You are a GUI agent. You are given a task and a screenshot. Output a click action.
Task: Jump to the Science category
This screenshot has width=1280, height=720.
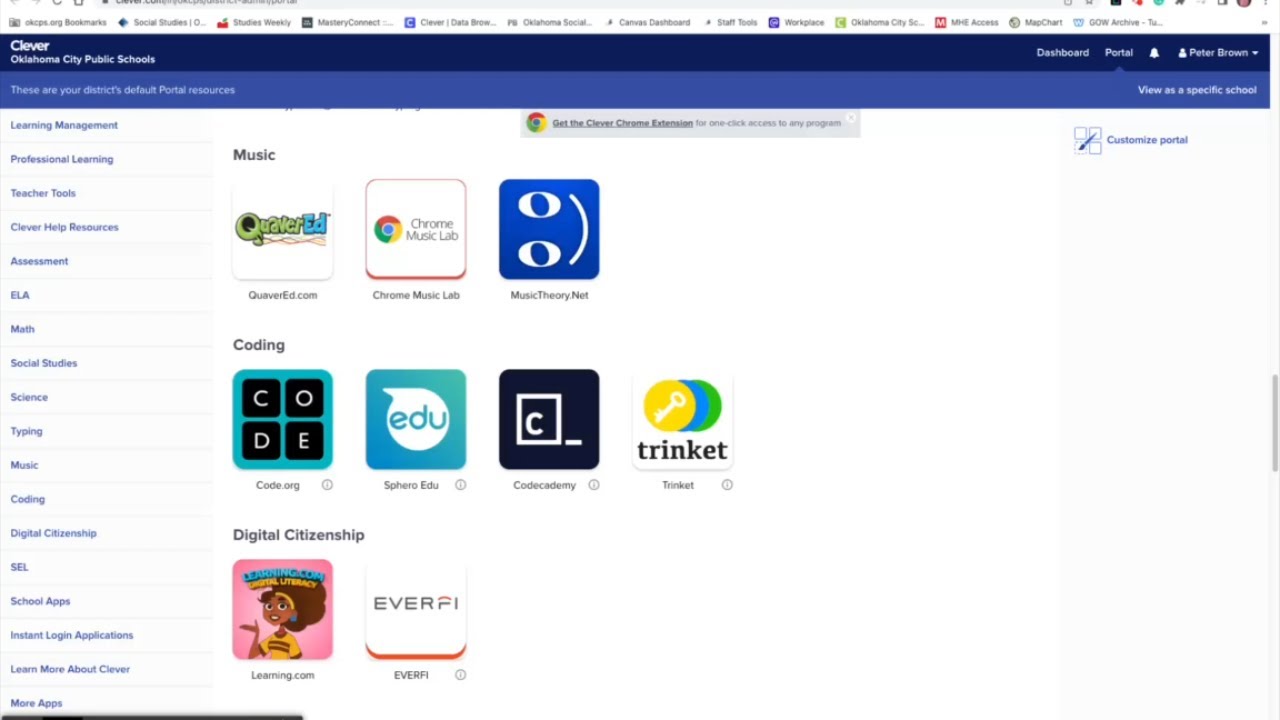(29, 397)
